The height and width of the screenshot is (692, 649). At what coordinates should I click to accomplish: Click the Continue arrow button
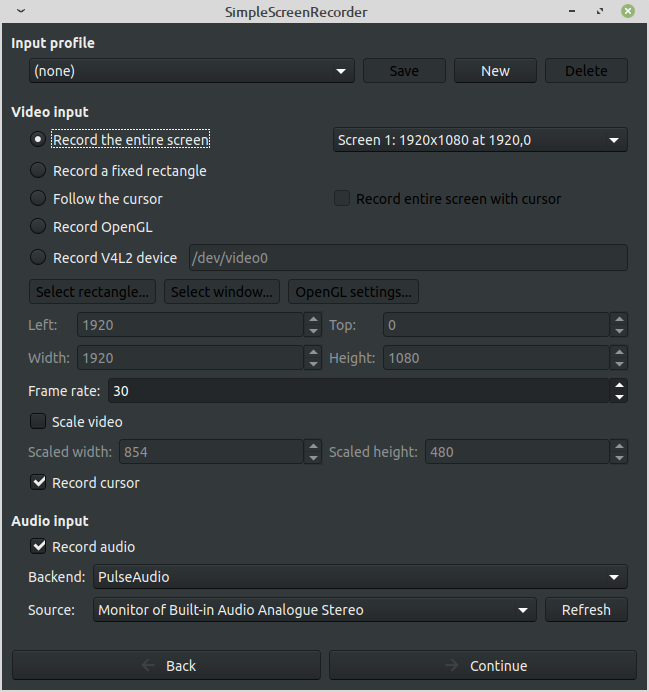(x=483, y=665)
